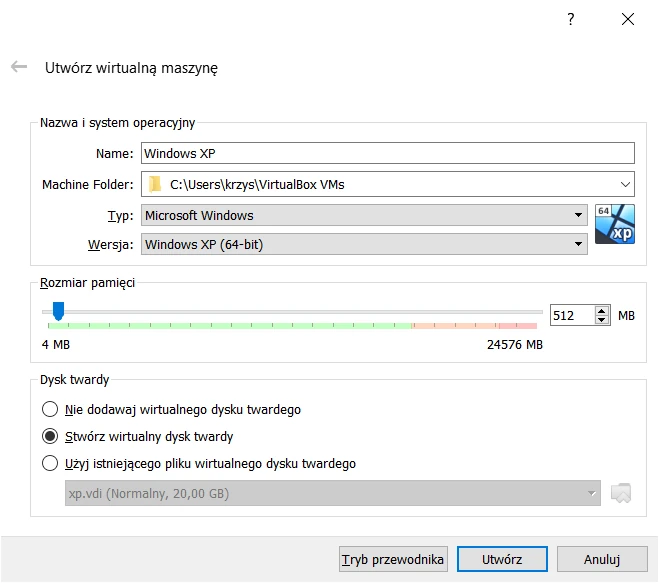Image resolution: width=659 pixels, height=583 pixels.
Task: Click the 'Anuluj' button
Action: pyautogui.click(x=602, y=559)
